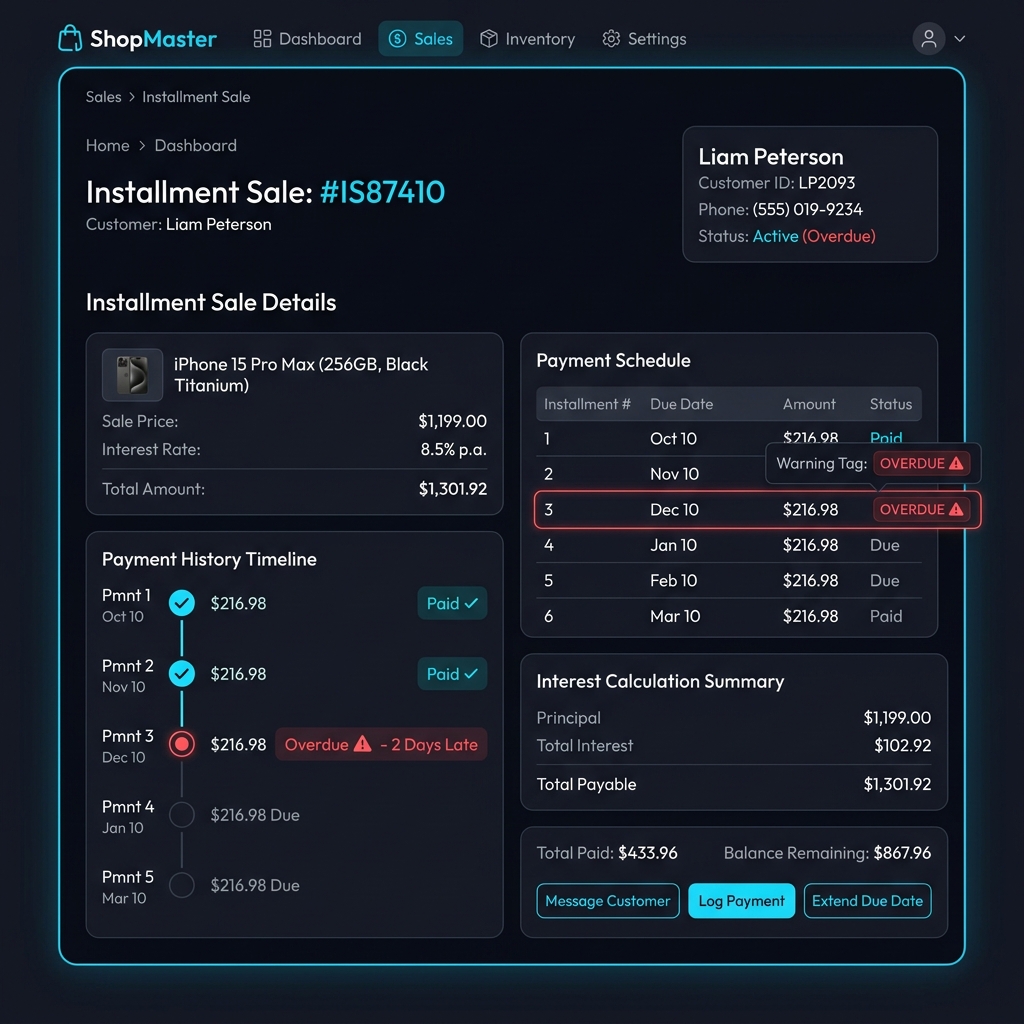Open the Inventory tab
The image size is (1024, 1024).
point(527,39)
